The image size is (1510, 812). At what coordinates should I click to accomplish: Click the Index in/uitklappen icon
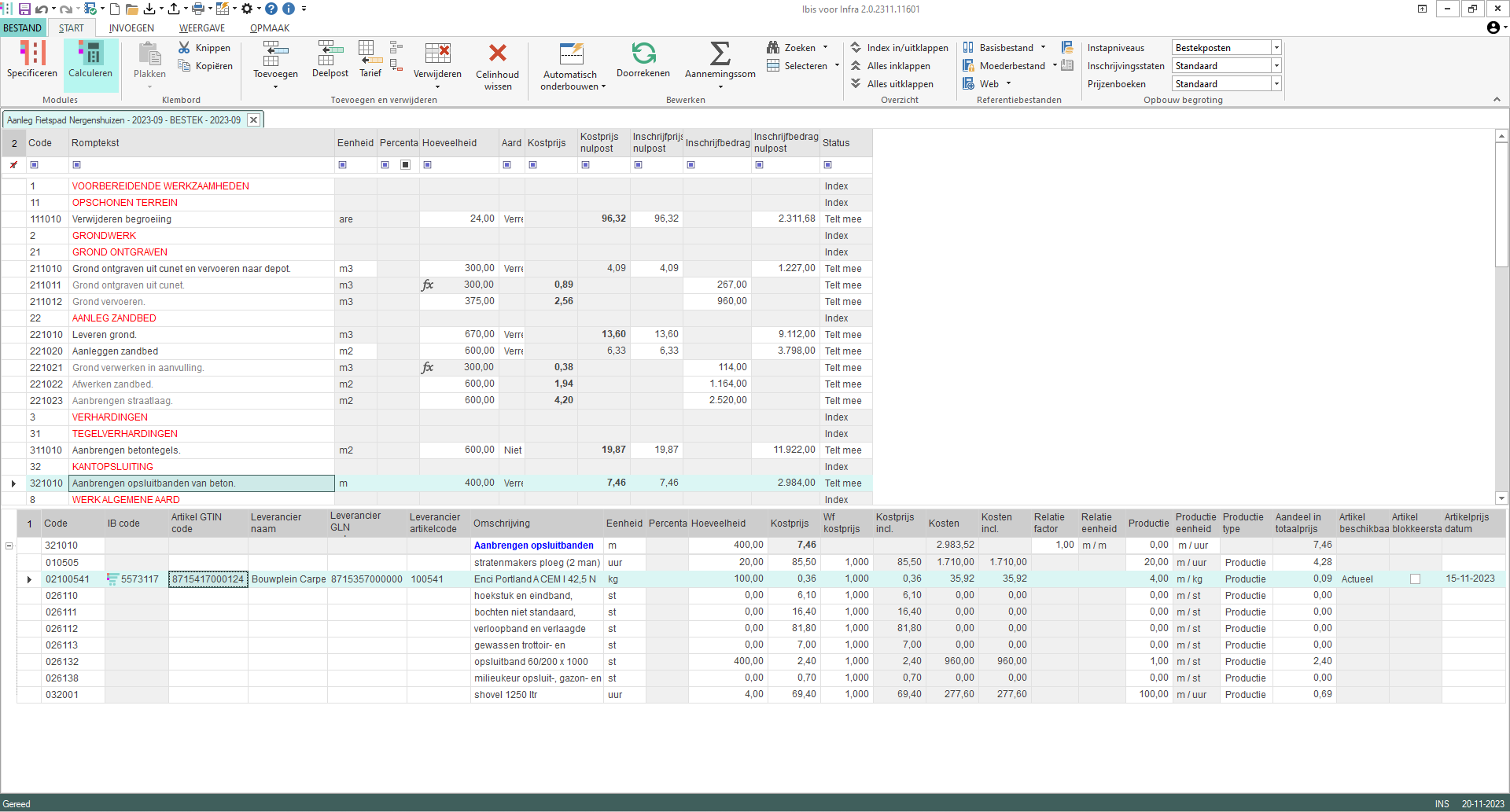pyautogui.click(x=856, y=48)
